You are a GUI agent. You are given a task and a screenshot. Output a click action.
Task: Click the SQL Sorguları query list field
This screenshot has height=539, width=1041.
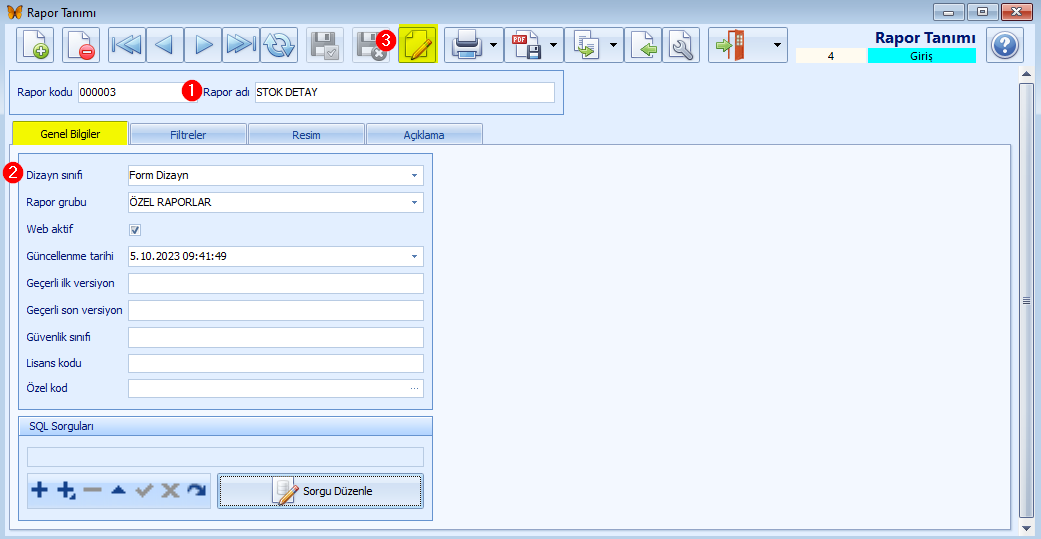[x=225, y=457]
